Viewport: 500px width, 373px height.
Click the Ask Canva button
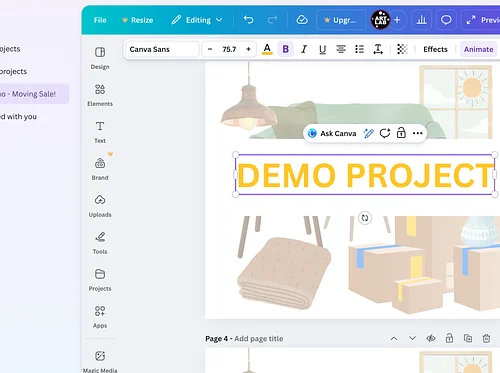[332, 133]
